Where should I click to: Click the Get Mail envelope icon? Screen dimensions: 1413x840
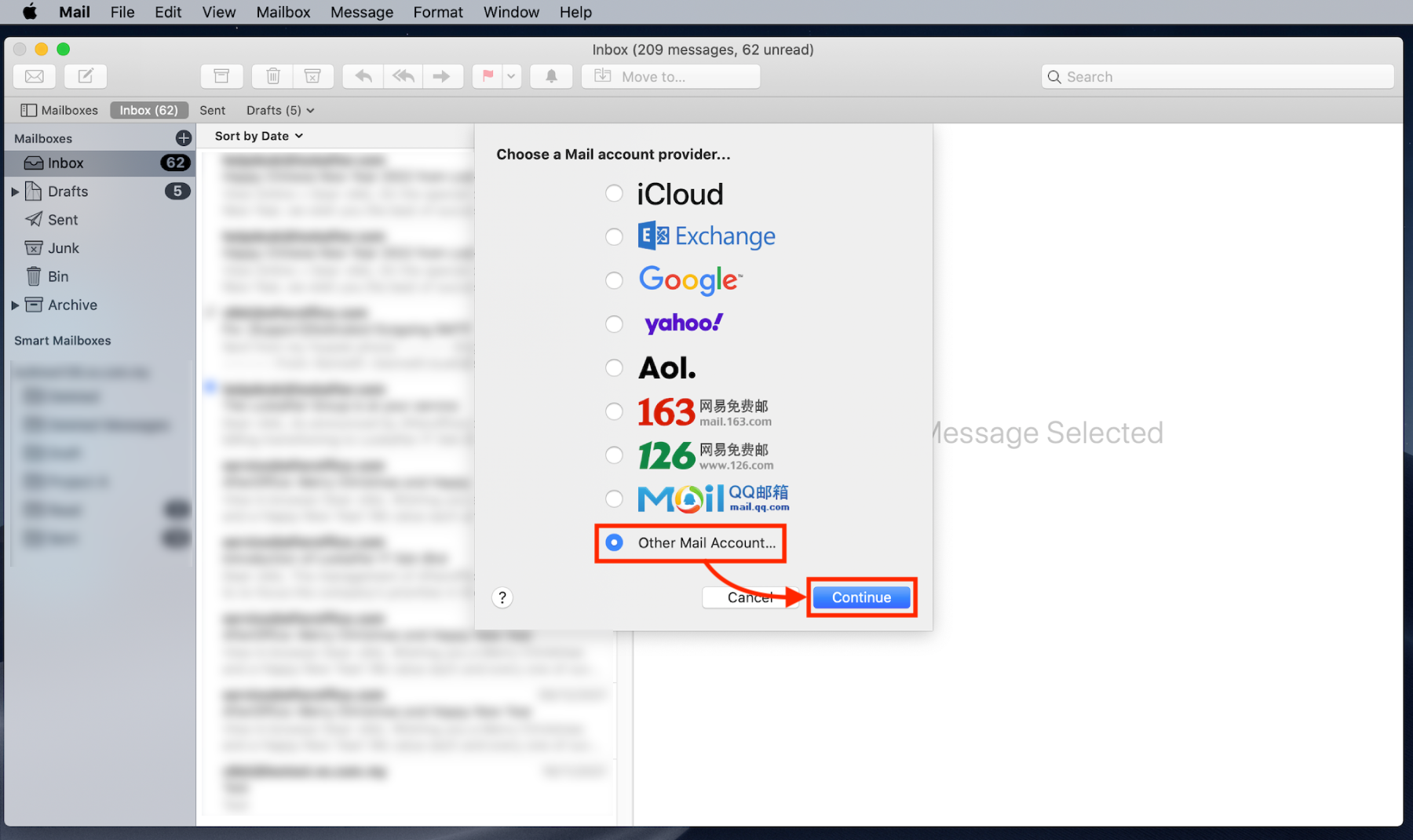point(34,76)
